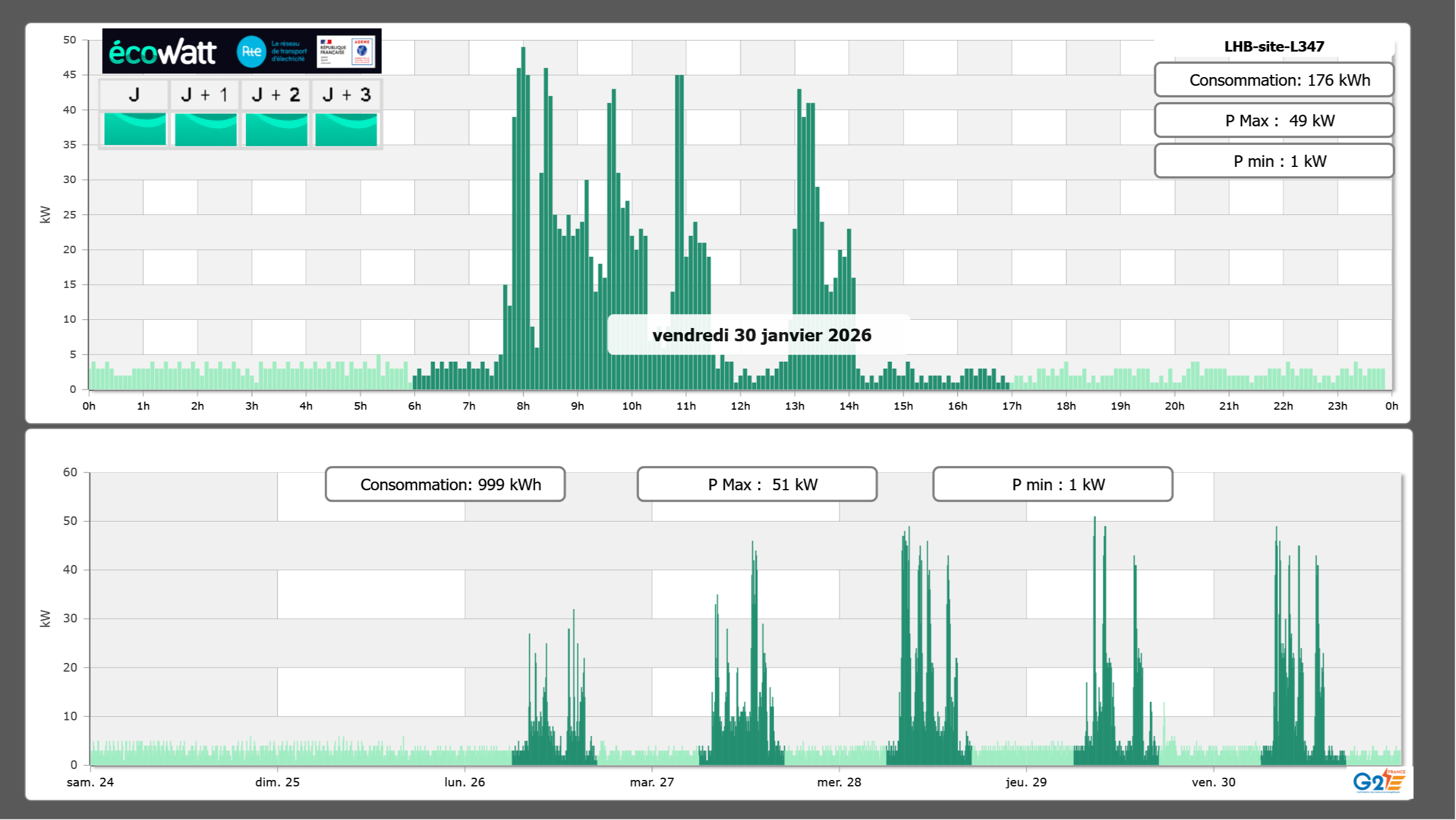The image size is (1456, 820).
Task: Click the G2E France logo
Action: [1378, 781]
